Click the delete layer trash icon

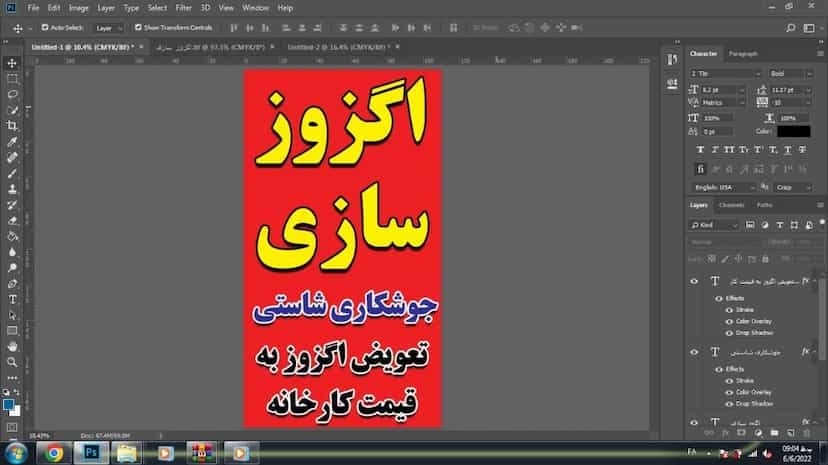tap(806, 433)
